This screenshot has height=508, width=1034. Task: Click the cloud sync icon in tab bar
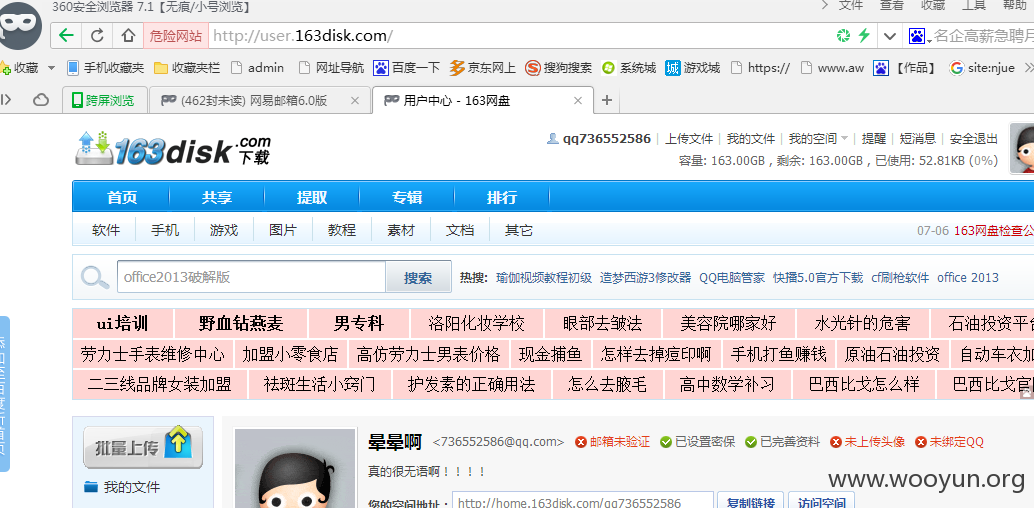coord(41,100)
